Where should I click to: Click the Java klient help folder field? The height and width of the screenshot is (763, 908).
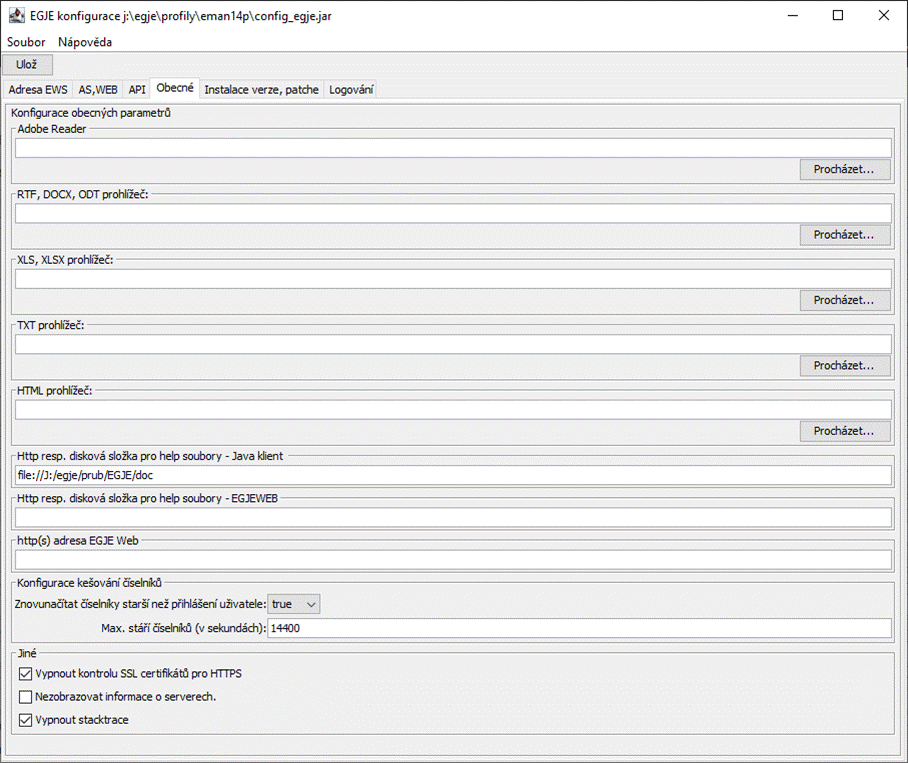453,475
